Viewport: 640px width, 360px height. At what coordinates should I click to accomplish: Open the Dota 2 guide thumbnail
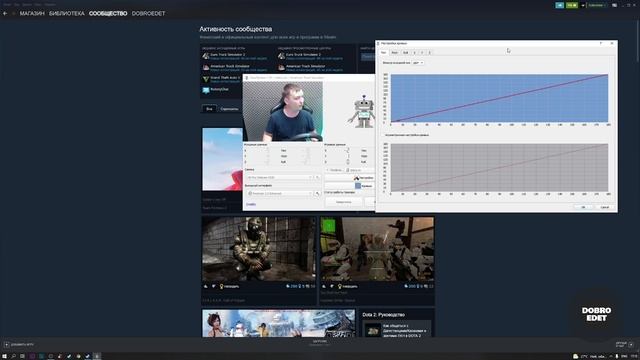point(372,330)
